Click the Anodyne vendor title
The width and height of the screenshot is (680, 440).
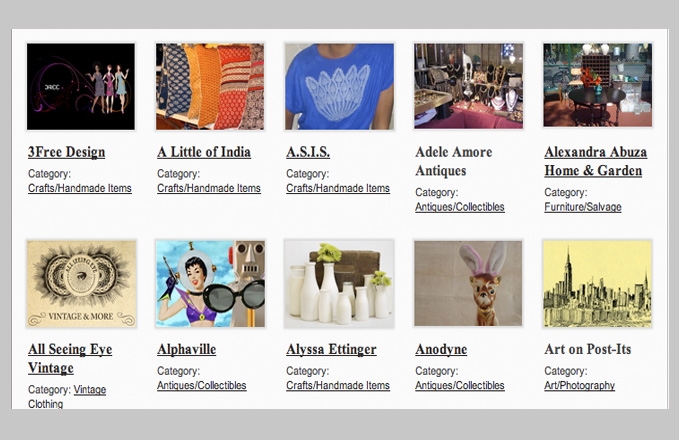point(441,349)
